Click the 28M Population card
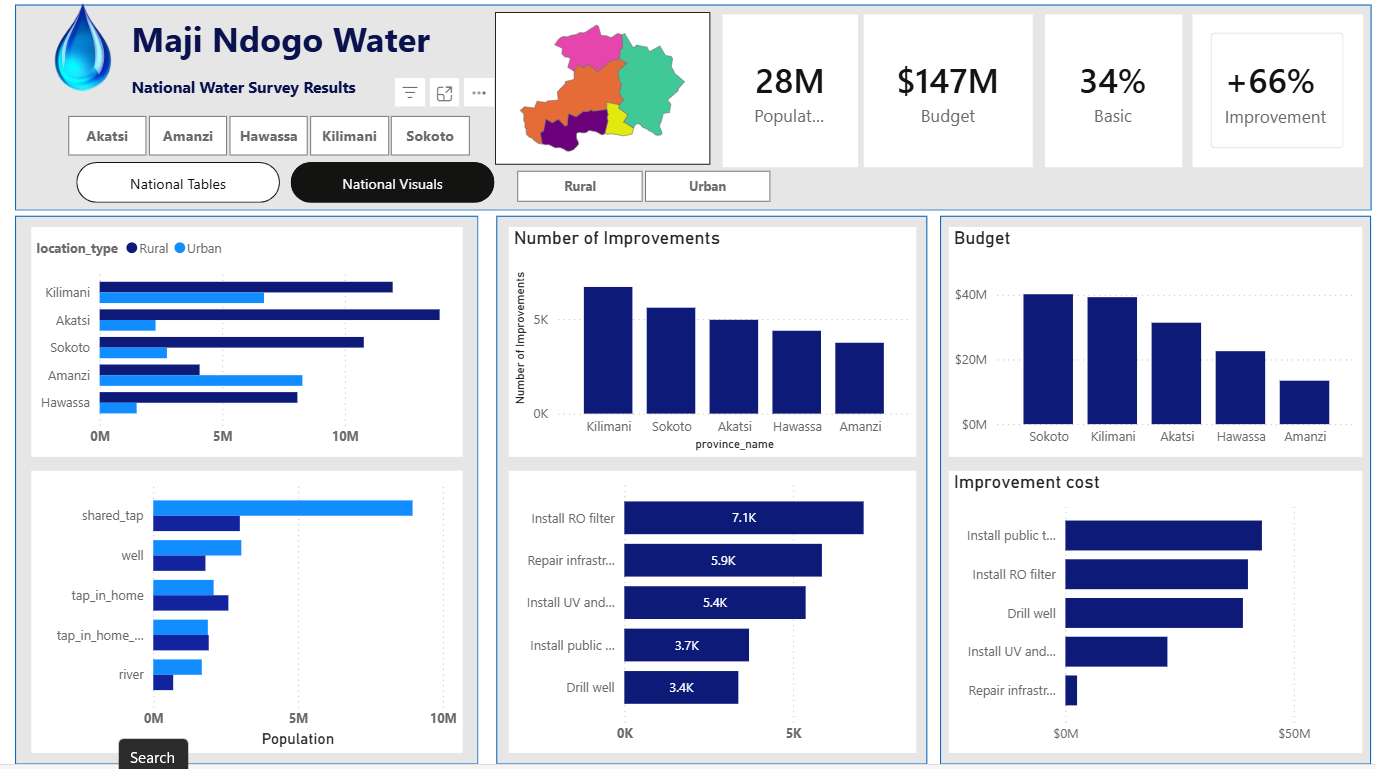 pos(790,91)
